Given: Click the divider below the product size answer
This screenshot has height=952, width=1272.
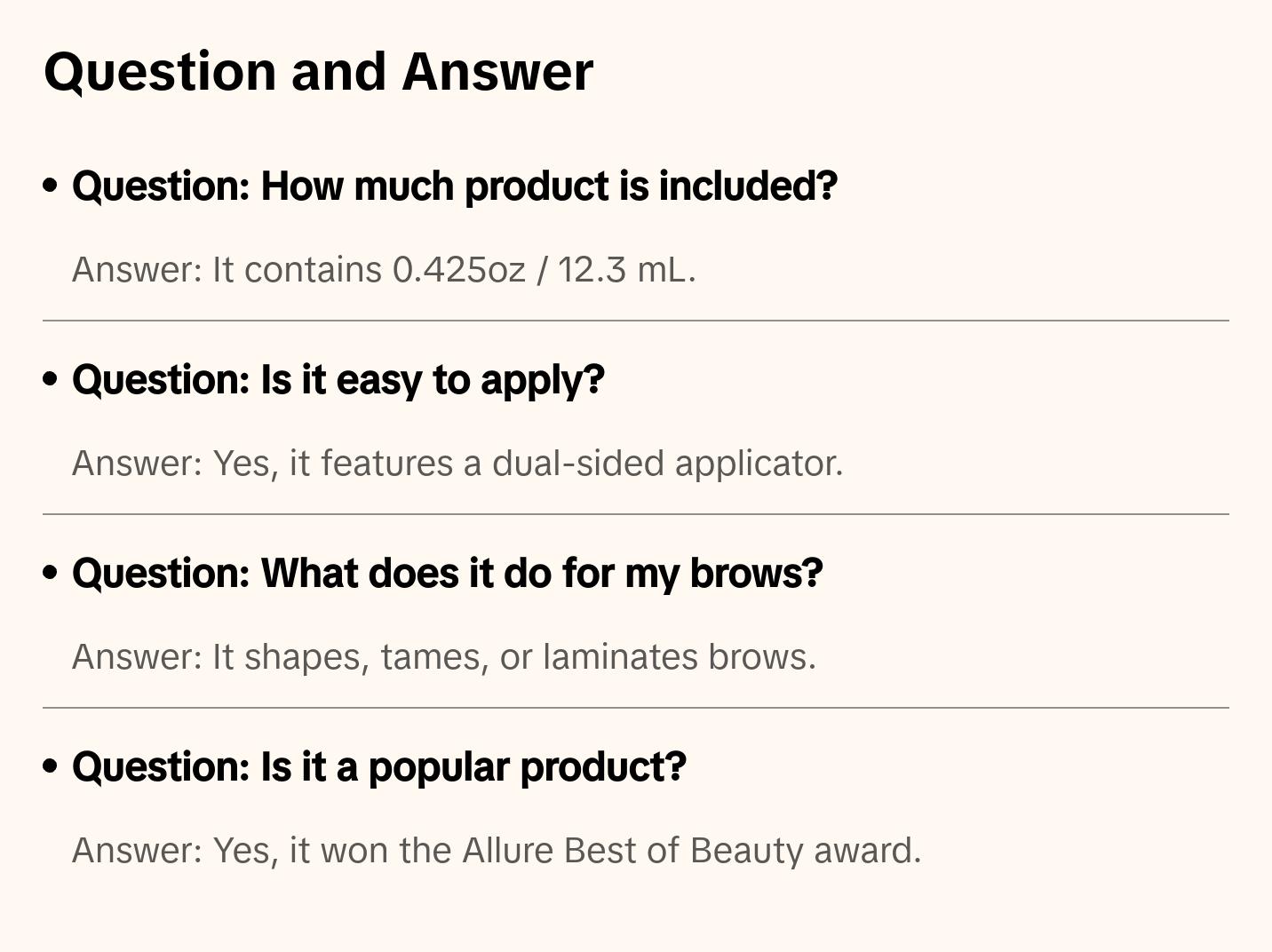Looking at the screenshot, I should coord(636,321).
